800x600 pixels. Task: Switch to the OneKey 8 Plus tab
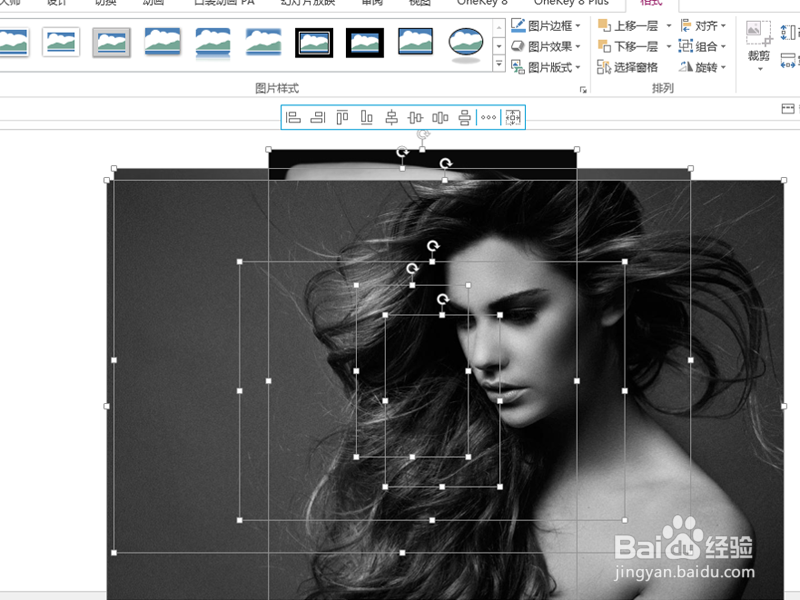click(x=571, y=3)
